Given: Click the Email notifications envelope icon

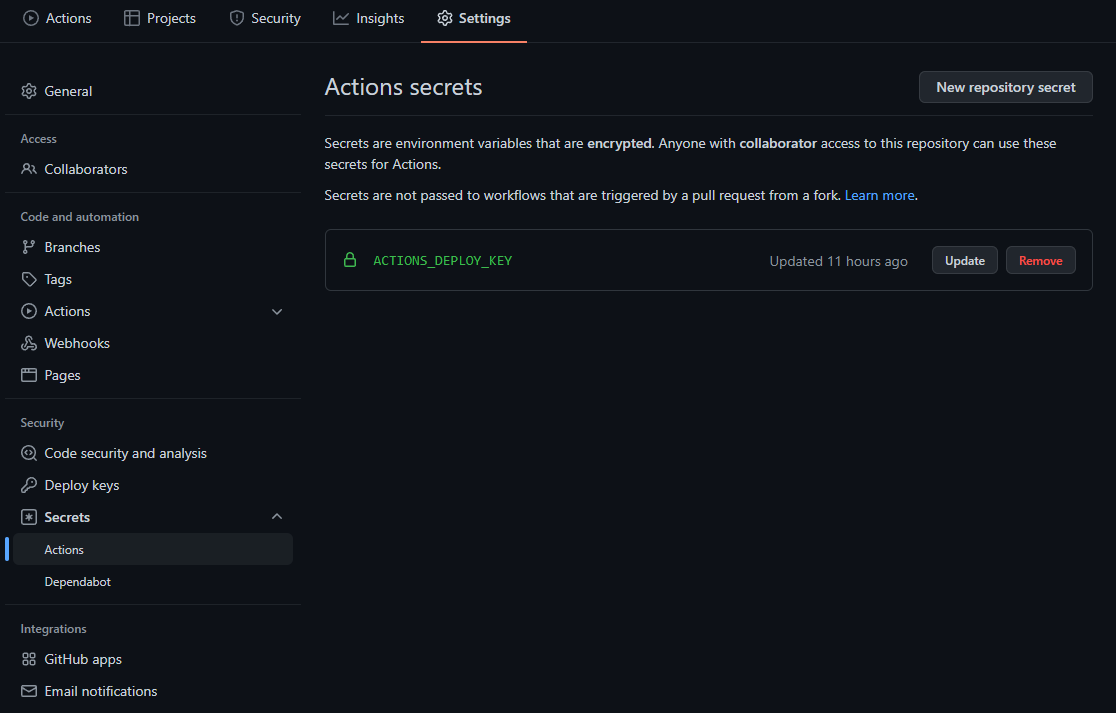Looking at the screenshot, I should (29, 691).
